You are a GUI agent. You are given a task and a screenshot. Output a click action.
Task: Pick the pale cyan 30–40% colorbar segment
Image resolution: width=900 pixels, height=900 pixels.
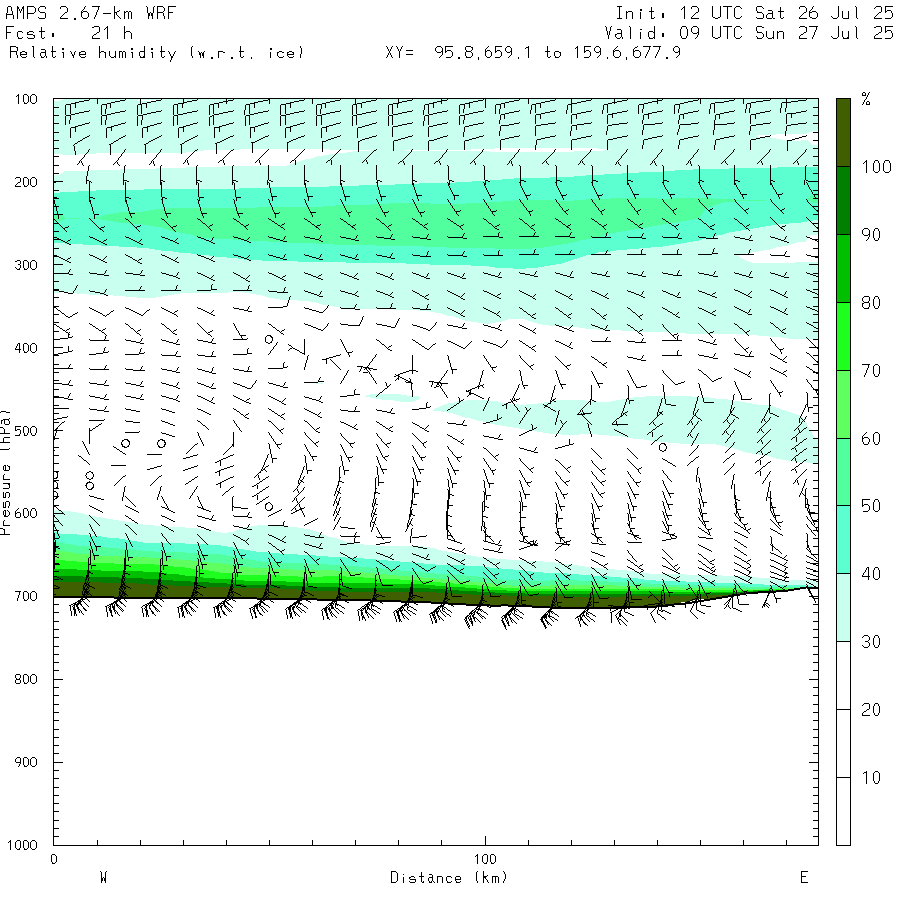click(x=843, y=607)
